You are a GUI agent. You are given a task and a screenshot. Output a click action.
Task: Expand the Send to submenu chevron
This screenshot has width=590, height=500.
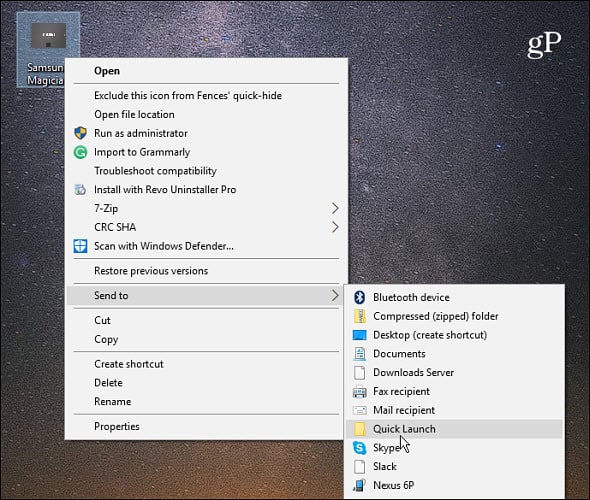pos(335,296)
